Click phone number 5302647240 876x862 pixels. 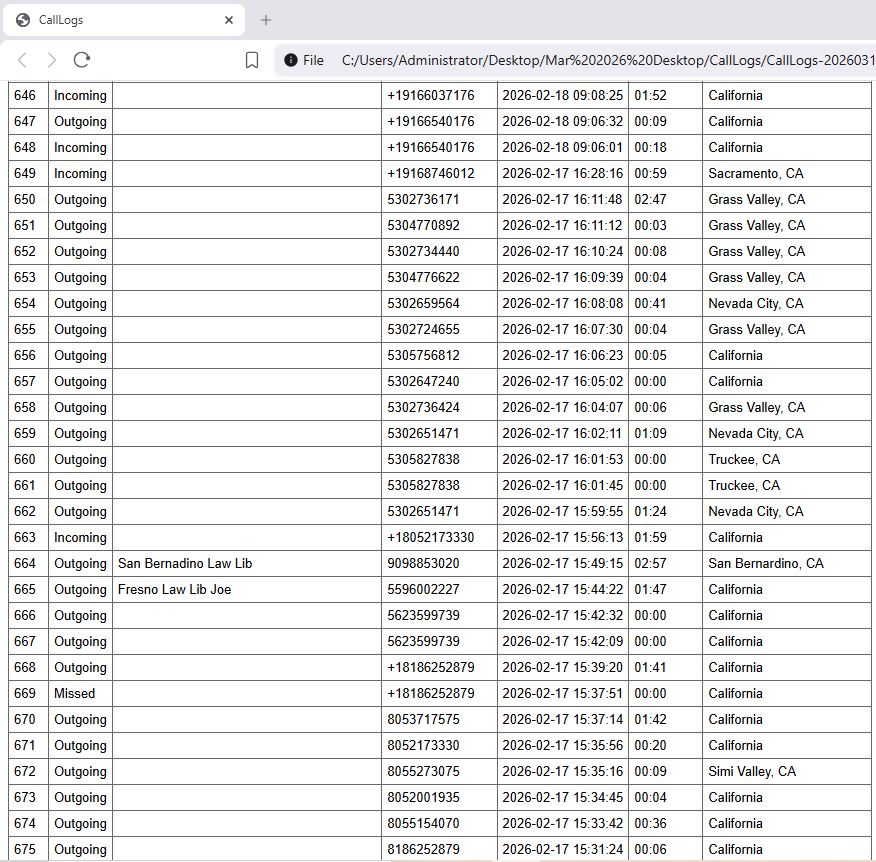click(423, 382)
